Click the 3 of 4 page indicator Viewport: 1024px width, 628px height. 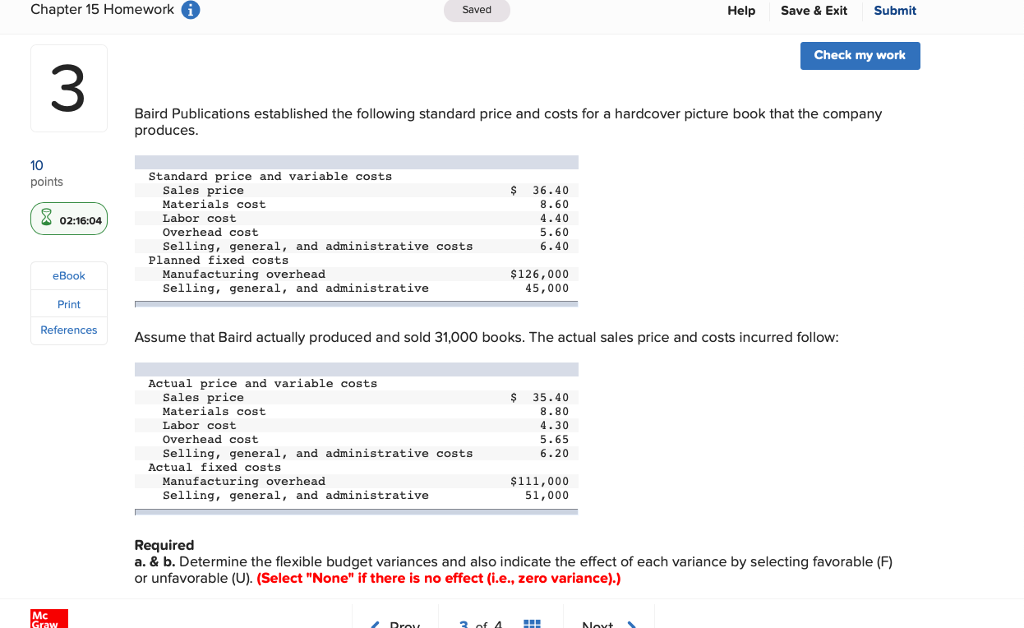pos(481,624)
